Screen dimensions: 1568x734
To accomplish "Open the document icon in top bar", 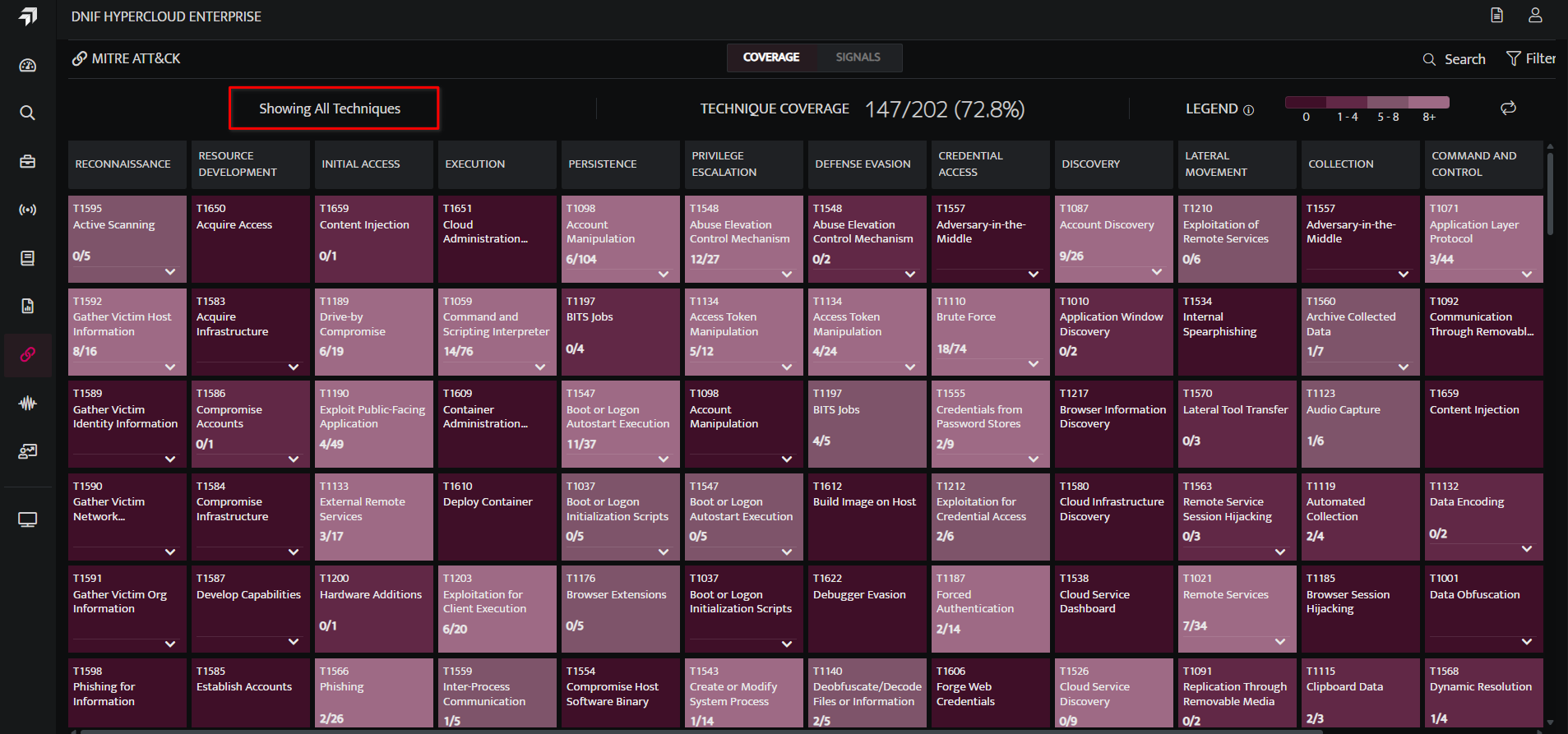I will click(x=1496, y=15).
